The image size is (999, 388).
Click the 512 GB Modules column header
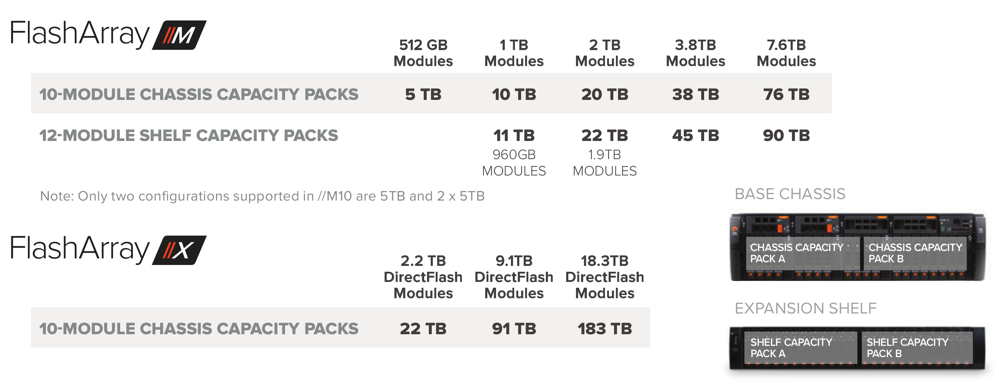coord(423,54)
